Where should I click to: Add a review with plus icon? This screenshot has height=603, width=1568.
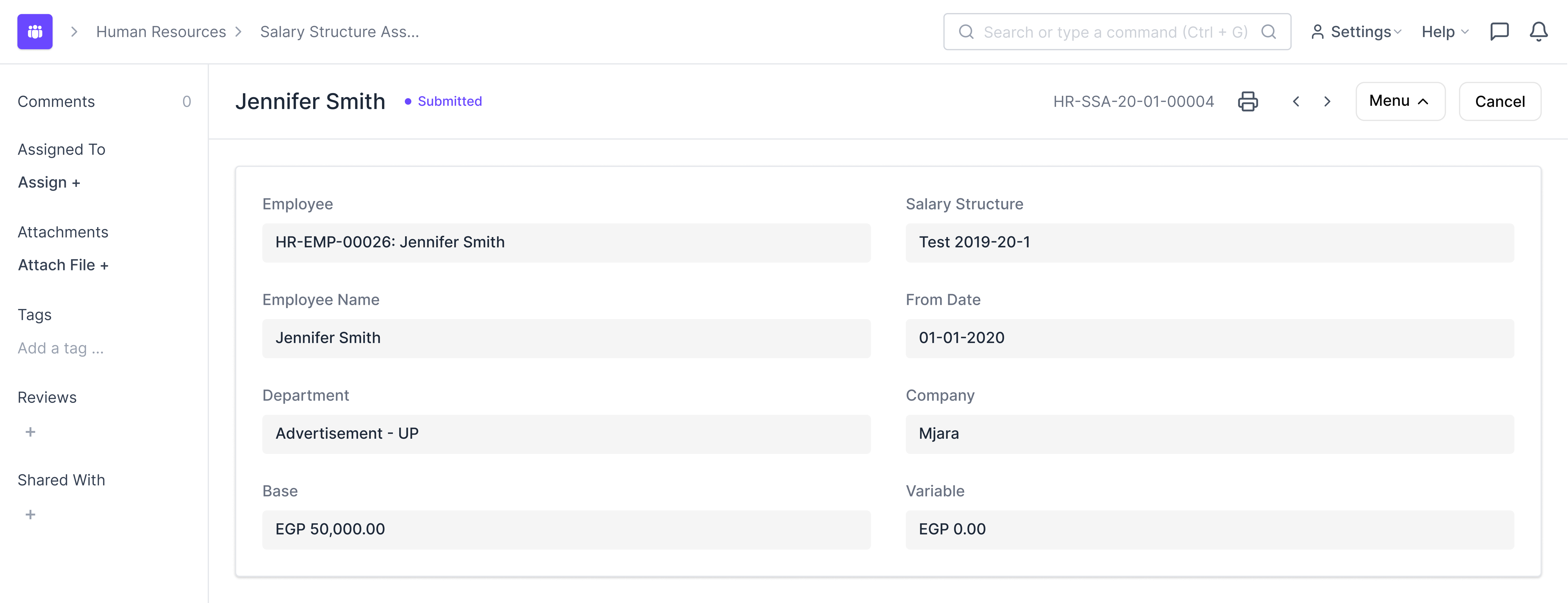(x=30, y=431)
